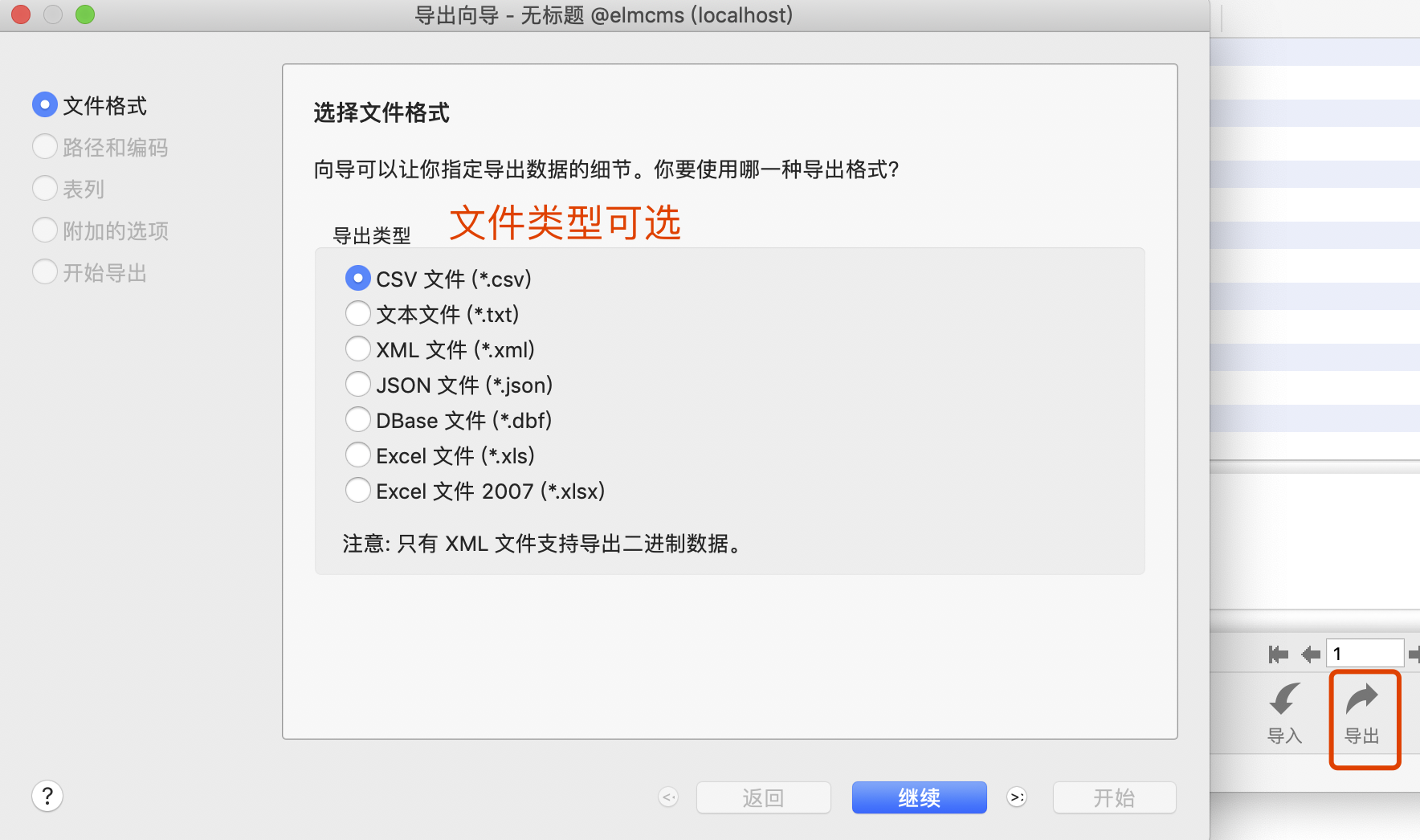
Task: Choose XML 文件 (*.xml) format
Action: pyautogui.click(x=358, y=349)
